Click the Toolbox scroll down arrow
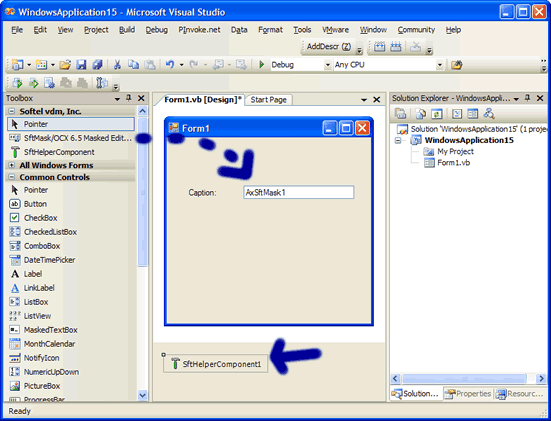The image size is (551, 421). pos(142,395)
